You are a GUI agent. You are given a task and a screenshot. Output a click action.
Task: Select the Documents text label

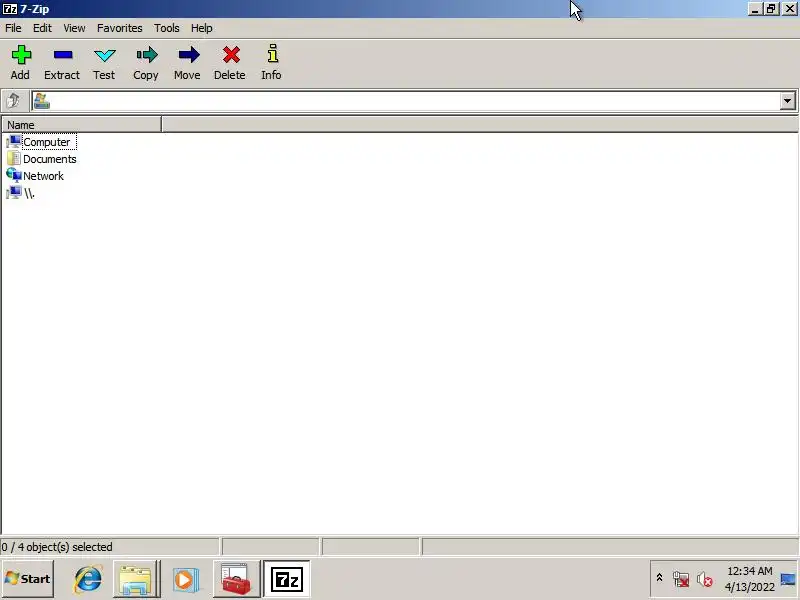pyautogui.click(x=49, y=159)
